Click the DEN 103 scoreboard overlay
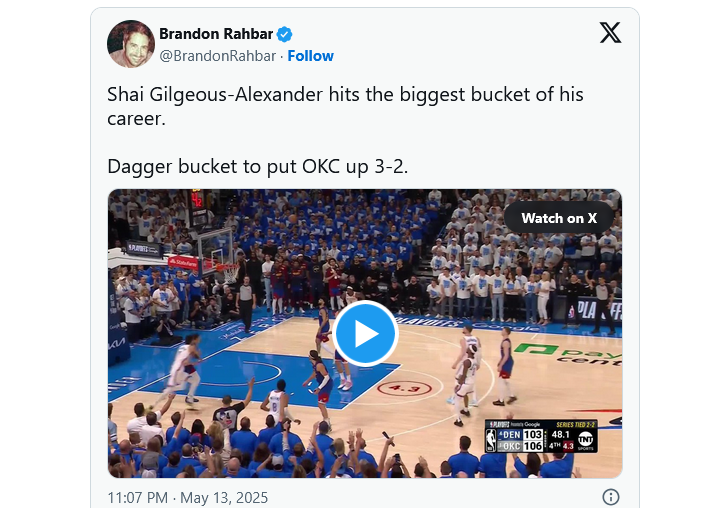The width and height of the screenshot is (713, 508). [x=520, y=434]
